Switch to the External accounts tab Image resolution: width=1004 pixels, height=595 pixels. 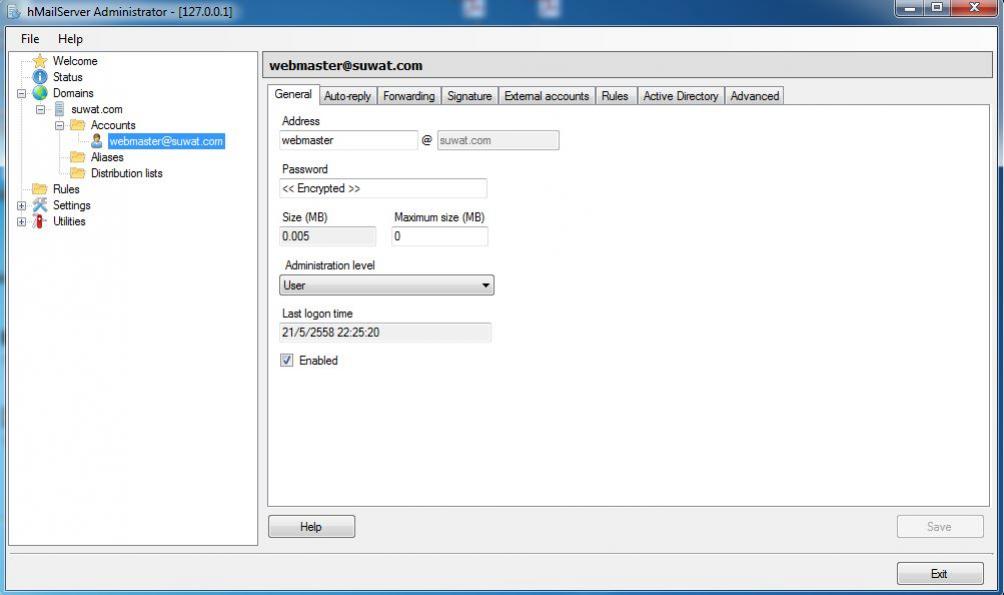(547, 96)
